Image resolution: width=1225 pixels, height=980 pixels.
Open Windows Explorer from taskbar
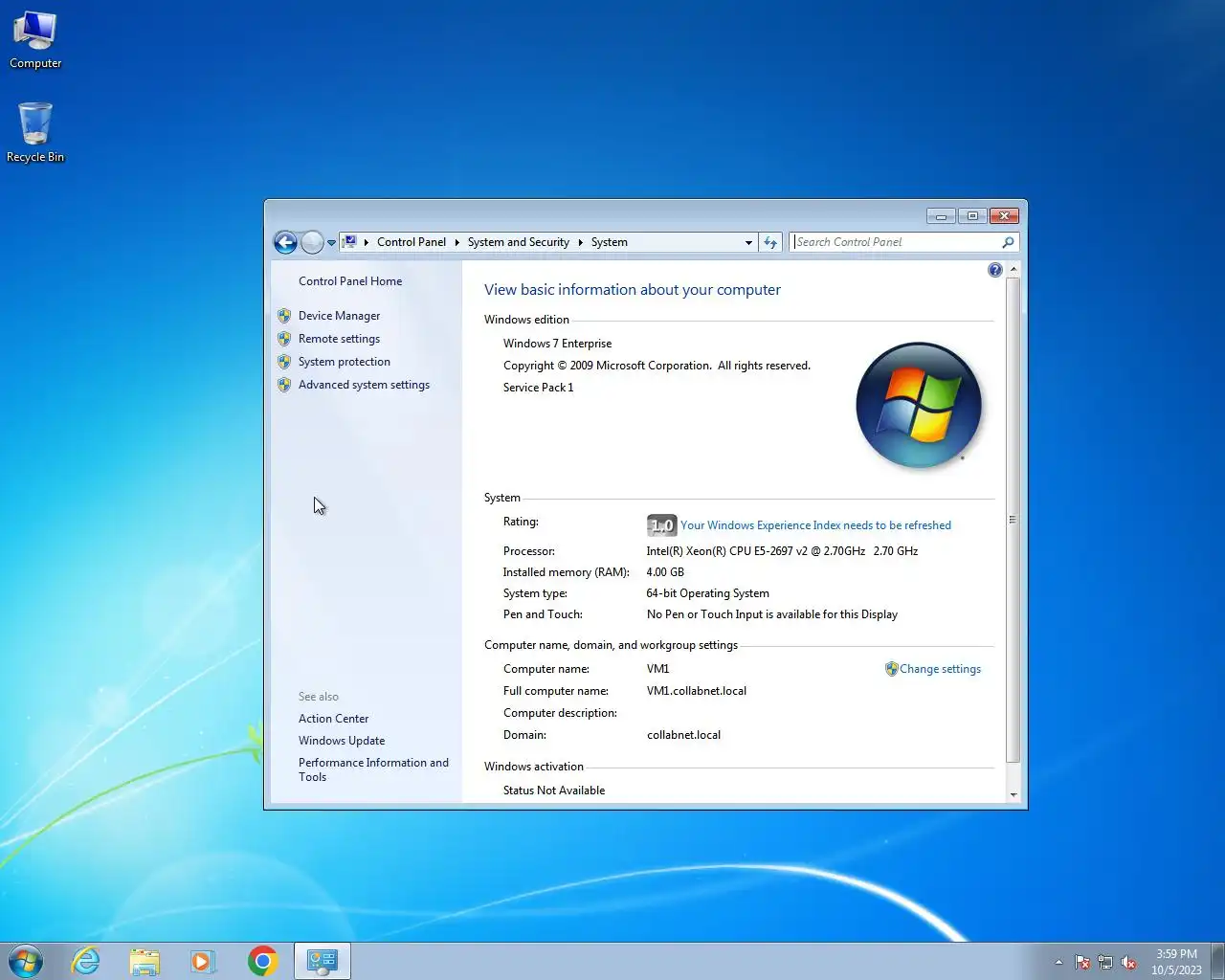[145, 961]
